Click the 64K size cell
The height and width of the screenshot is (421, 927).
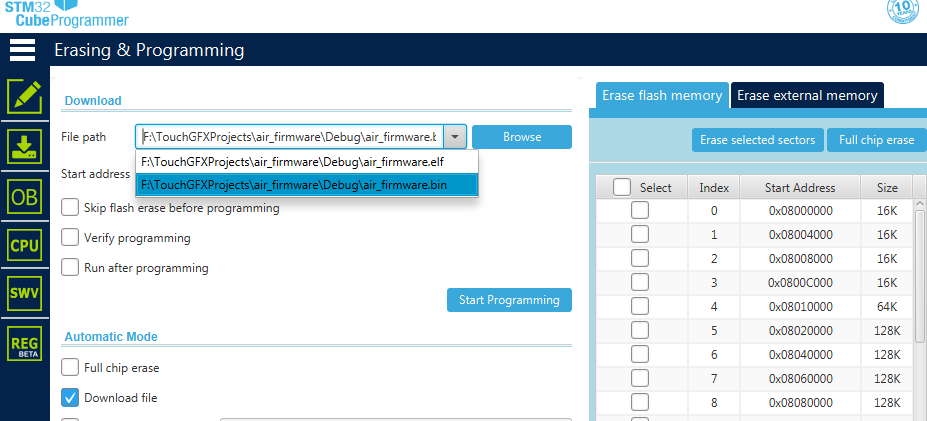click(x=887, y=306)
